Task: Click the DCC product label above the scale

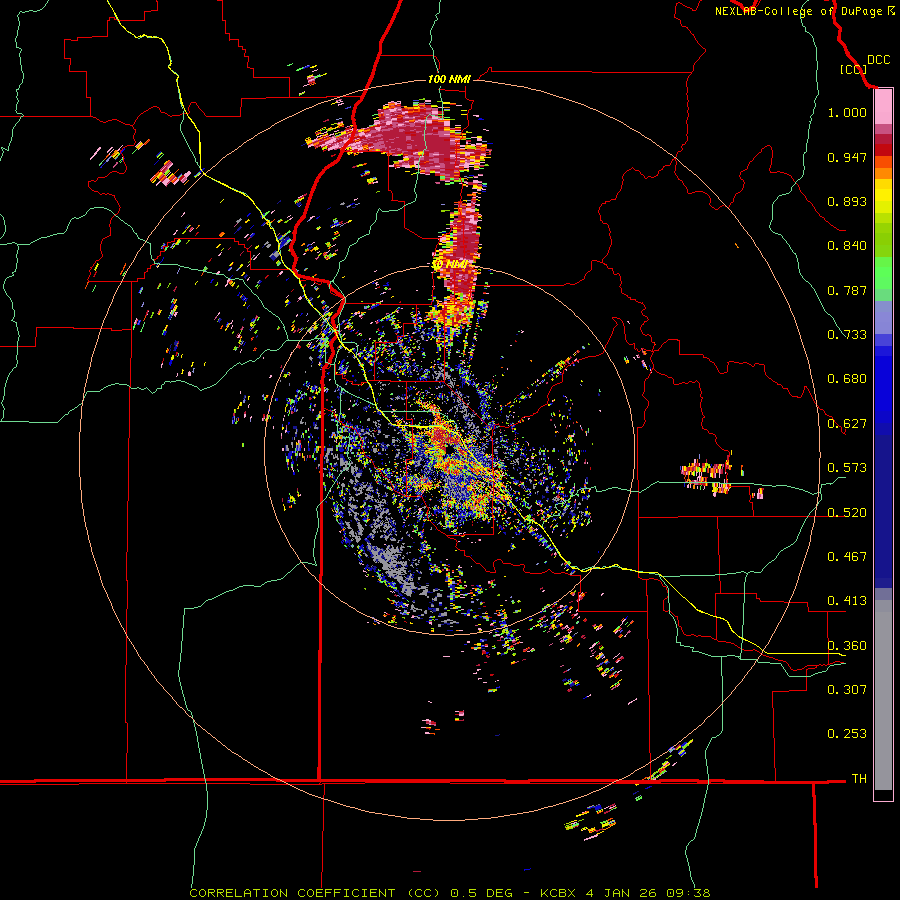Action: [878, 60]
